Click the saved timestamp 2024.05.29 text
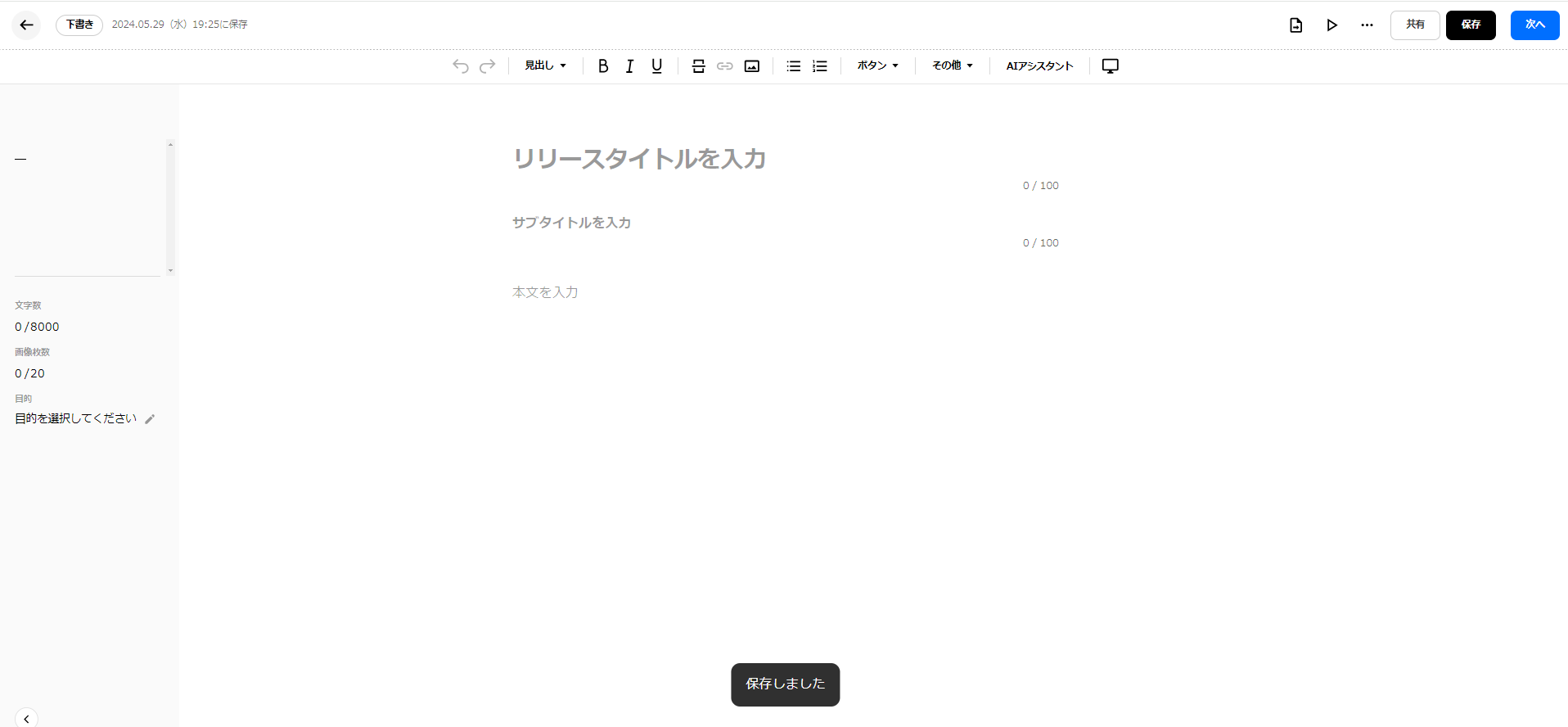This screenshot has width=1568, height=727. coord(179,25)
